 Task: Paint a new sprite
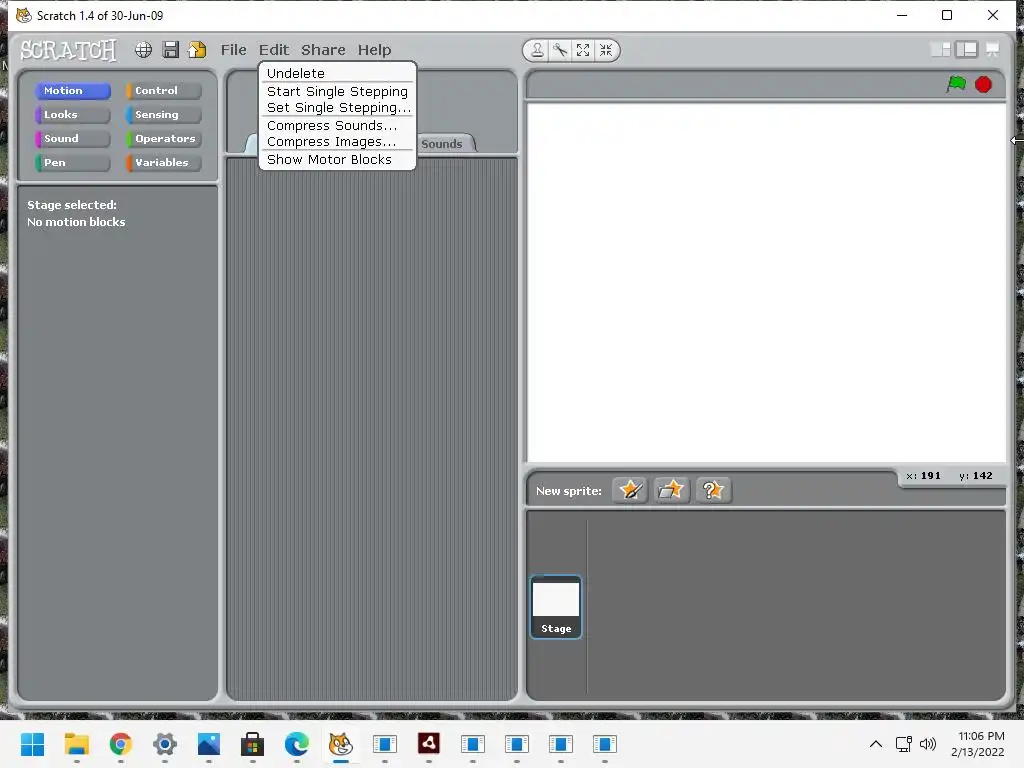click(x=630, y=490)
